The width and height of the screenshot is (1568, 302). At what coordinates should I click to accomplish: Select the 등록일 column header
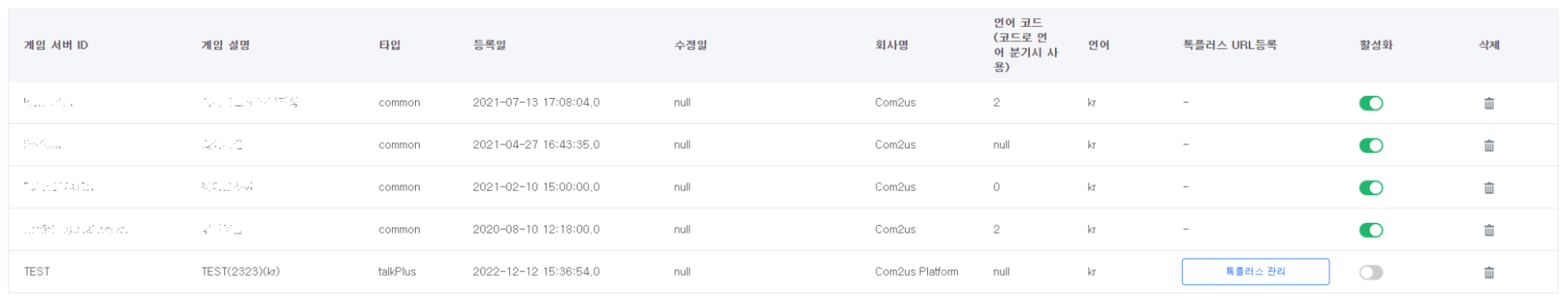489,45
